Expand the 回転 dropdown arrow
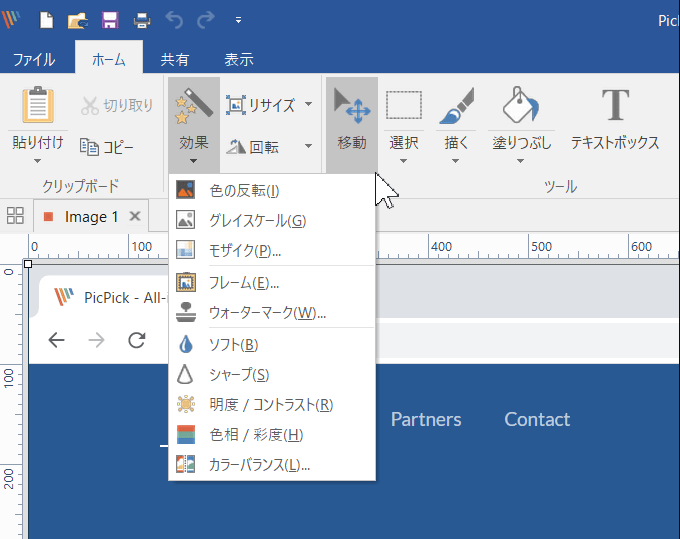Viewport: 680px width, 539px height. click(x=308, y=146)
